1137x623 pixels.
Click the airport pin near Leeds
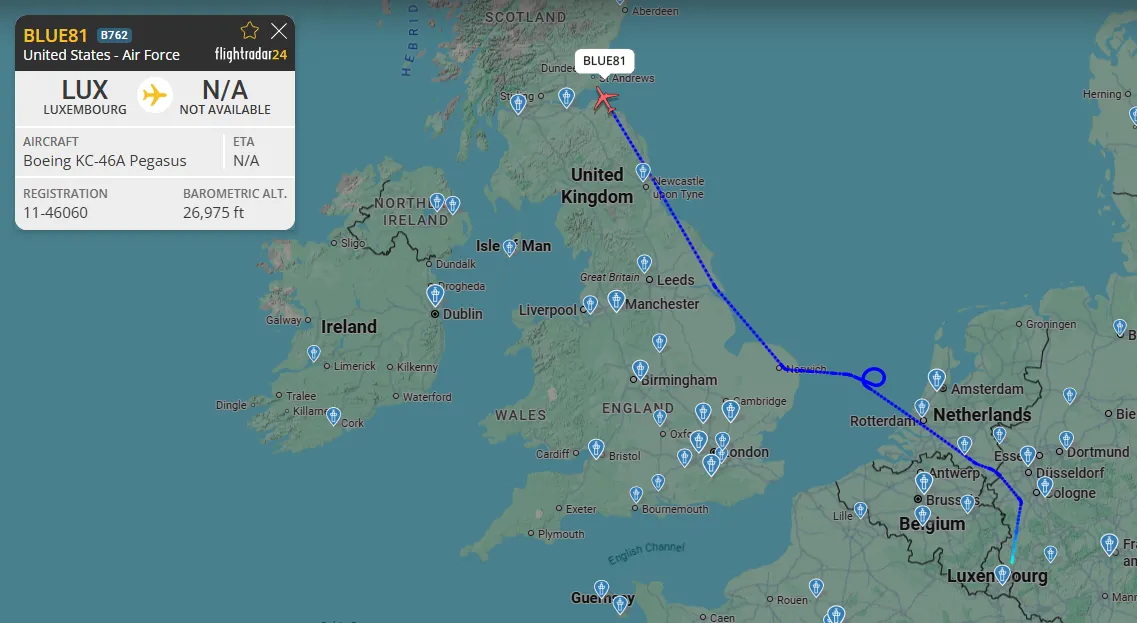tap(644, 264)
